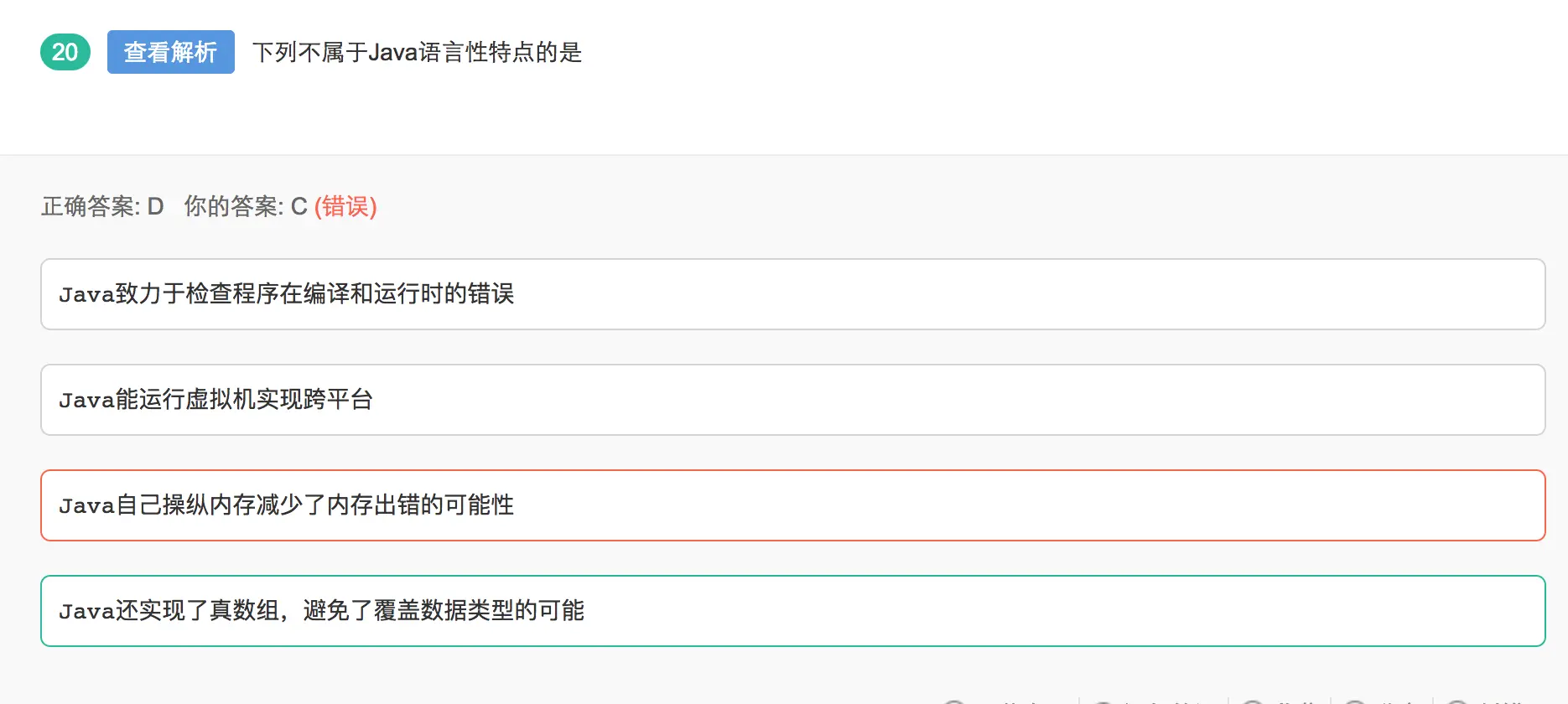Image resolution: width=1568 pixels, height=704 pixels.
Task: Click the green question number 20 badge
Action: [65, 52]
